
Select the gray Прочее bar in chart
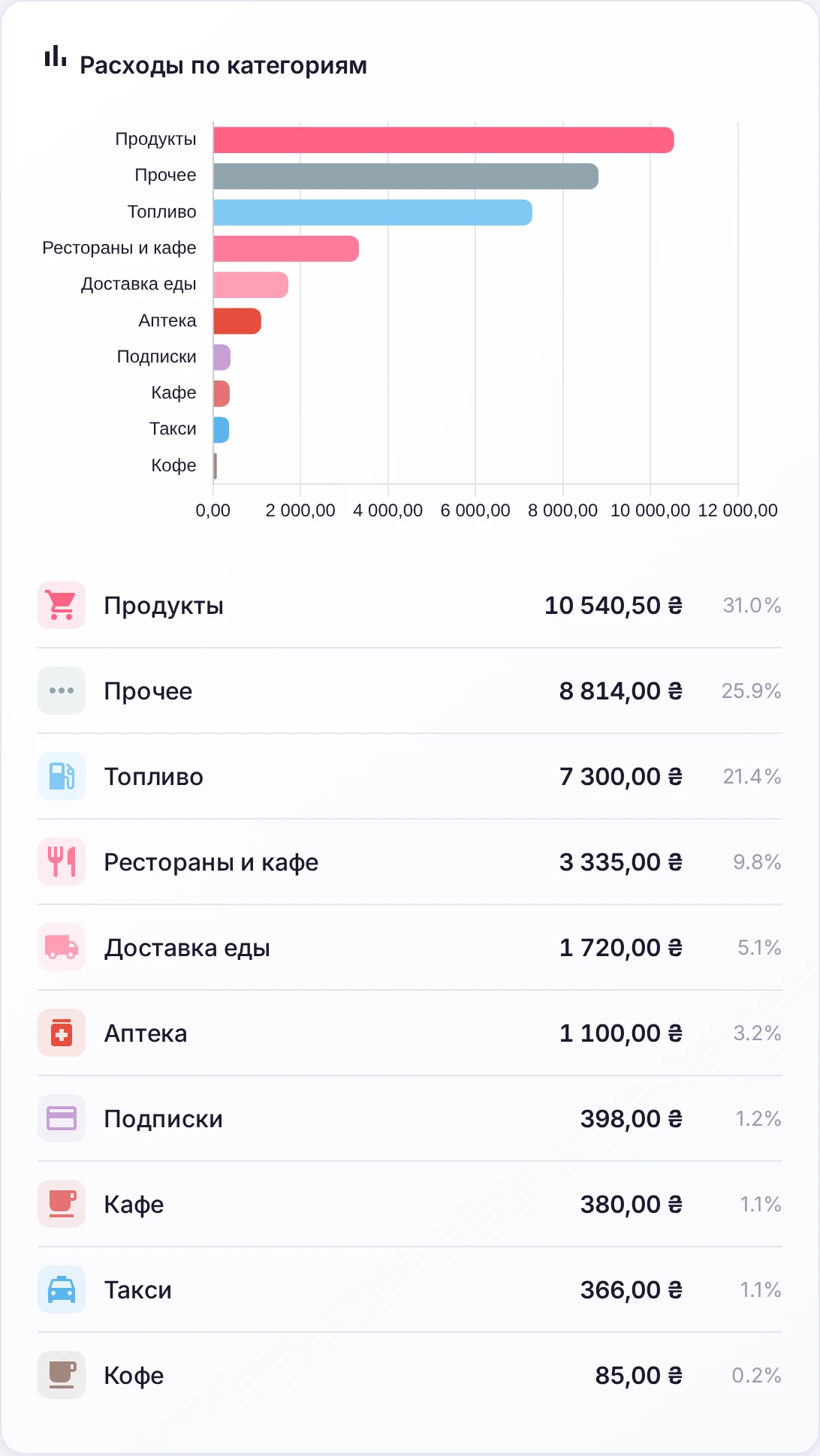[405, 176]
